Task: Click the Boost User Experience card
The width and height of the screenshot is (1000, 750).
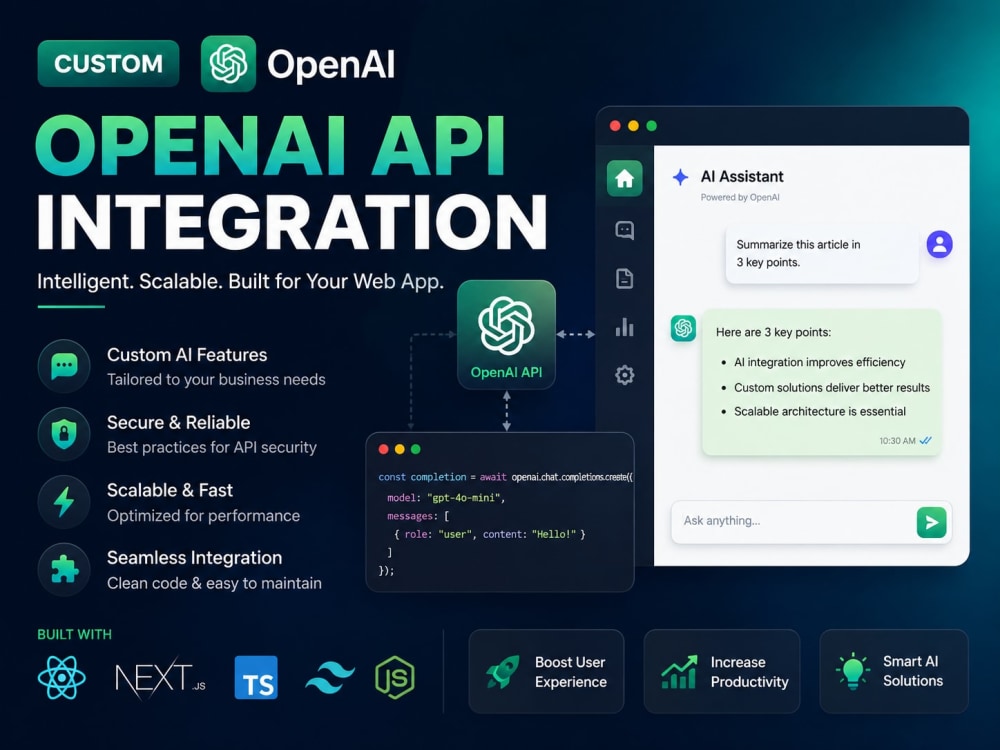Action: [x=547, y=672]
